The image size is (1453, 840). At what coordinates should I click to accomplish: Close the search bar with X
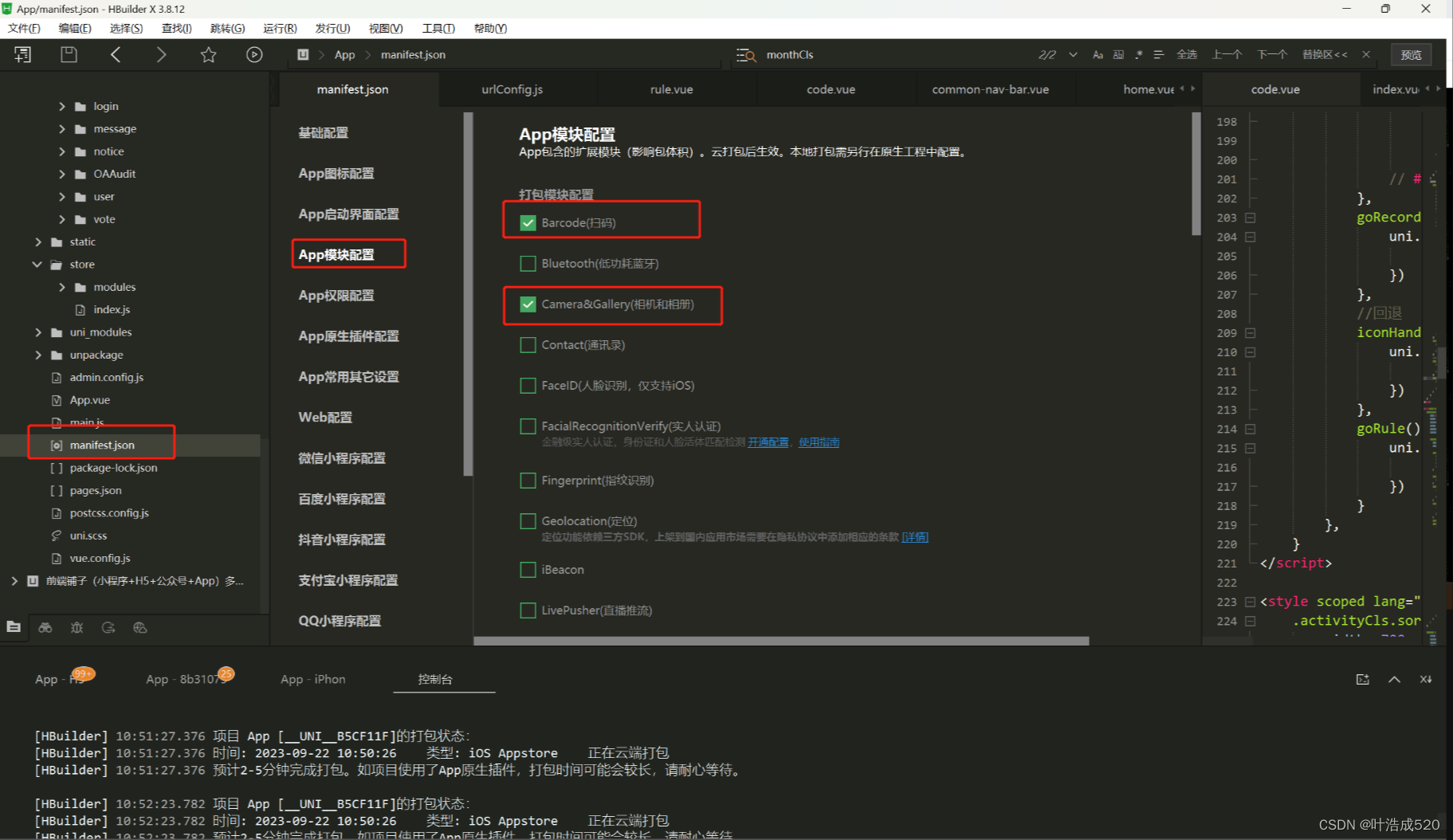[1366, 54]
